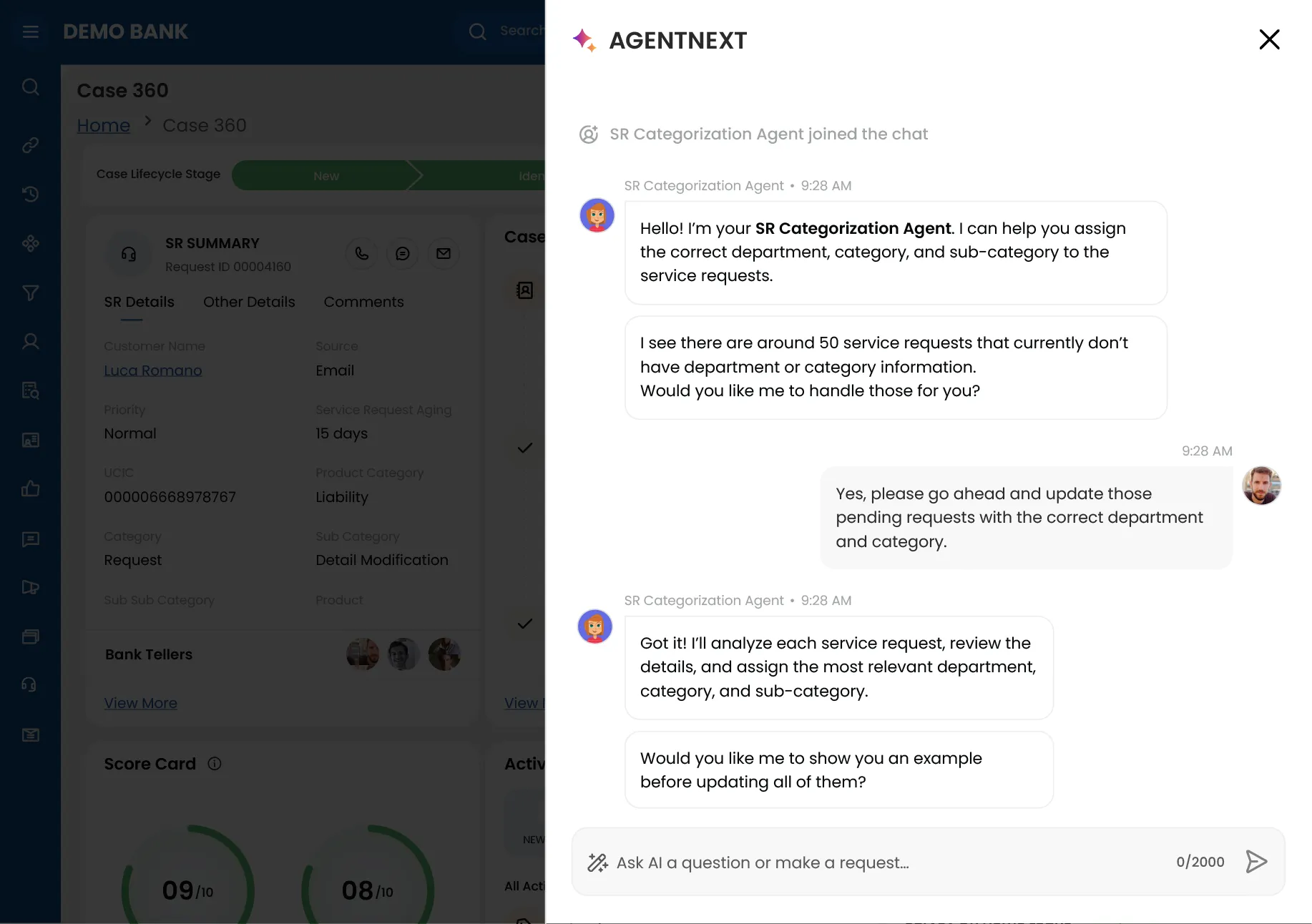Click the flower-shaped apps icon in sidebar
Screen dimensions: 1312x924
(x=30, y=243)
